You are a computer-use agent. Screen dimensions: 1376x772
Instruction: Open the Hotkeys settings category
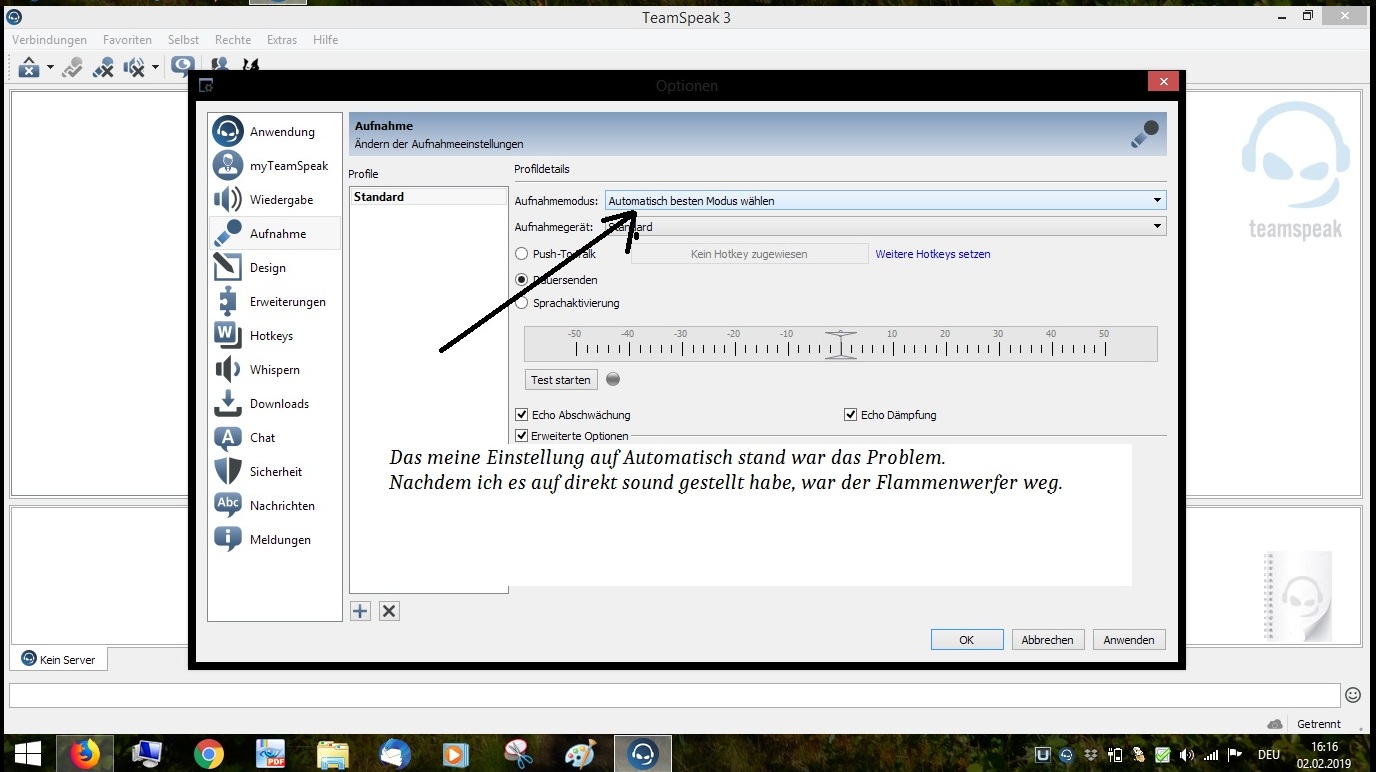point(275,336)
